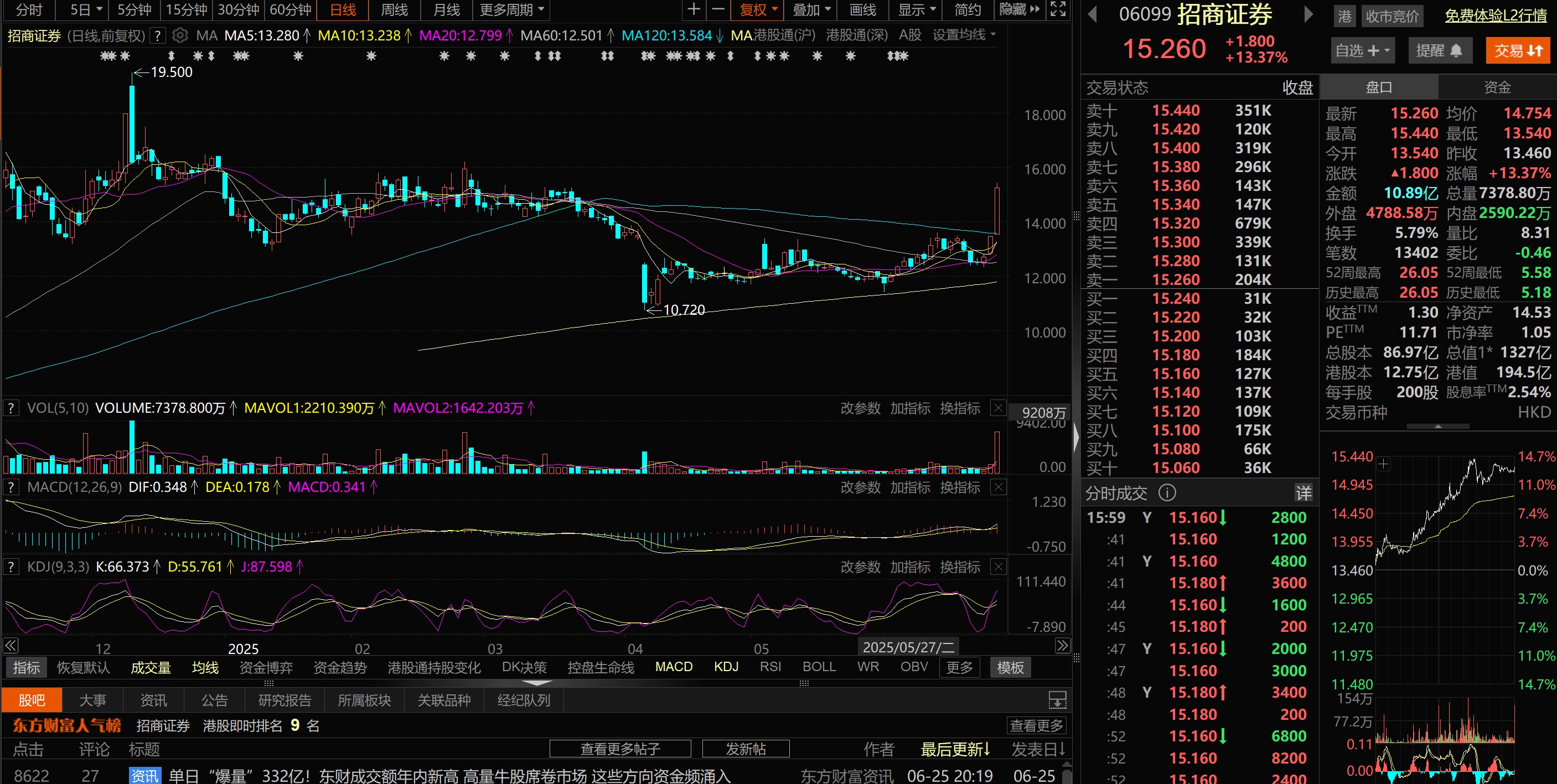
Task: Click 发新帖 button
Action: pos(746,749)
